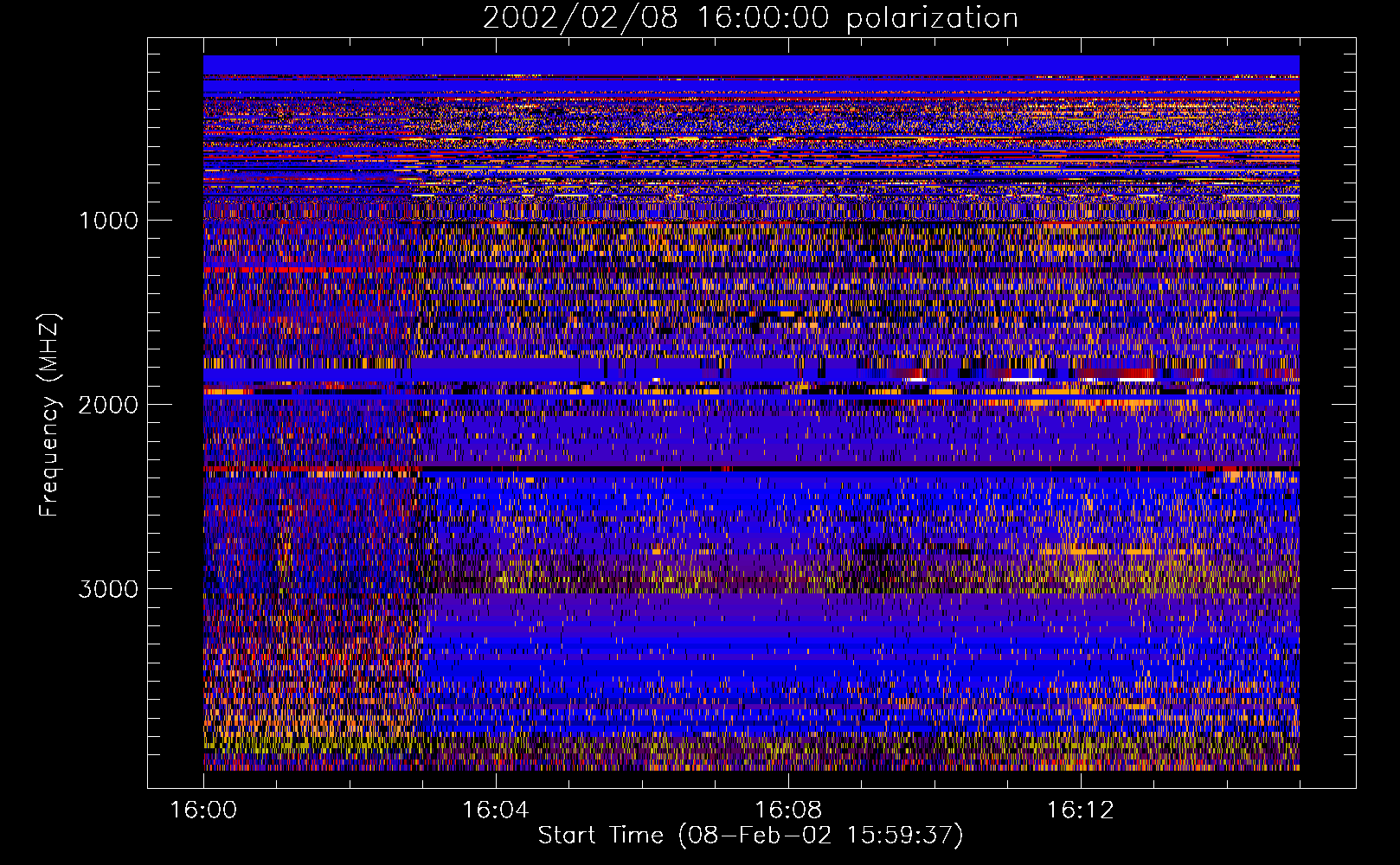The image size is (1400, 865).
Task: Select the 2000 frequency tick label
Action: tap(108, 405)
